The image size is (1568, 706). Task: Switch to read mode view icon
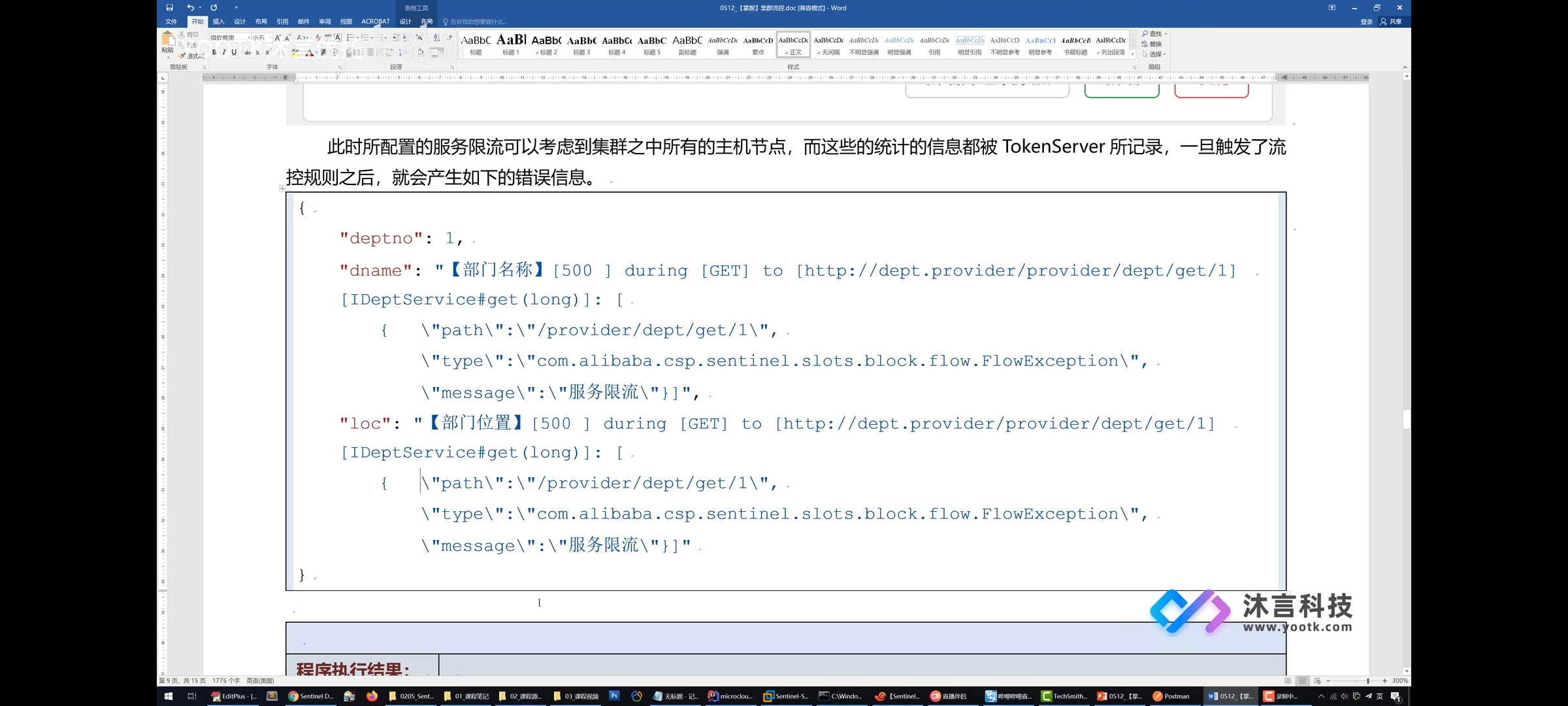[x=1288, y=681]
